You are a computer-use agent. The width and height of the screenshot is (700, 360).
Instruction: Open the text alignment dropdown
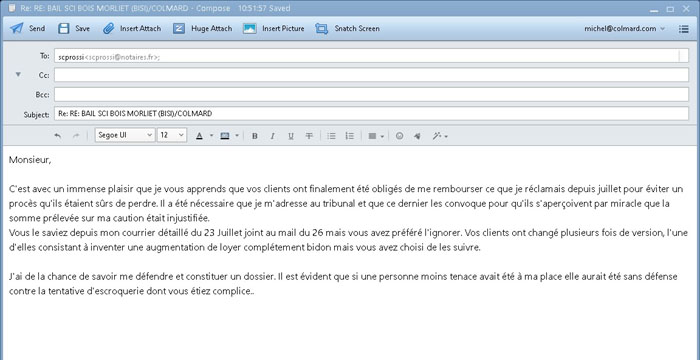[376, 136]
